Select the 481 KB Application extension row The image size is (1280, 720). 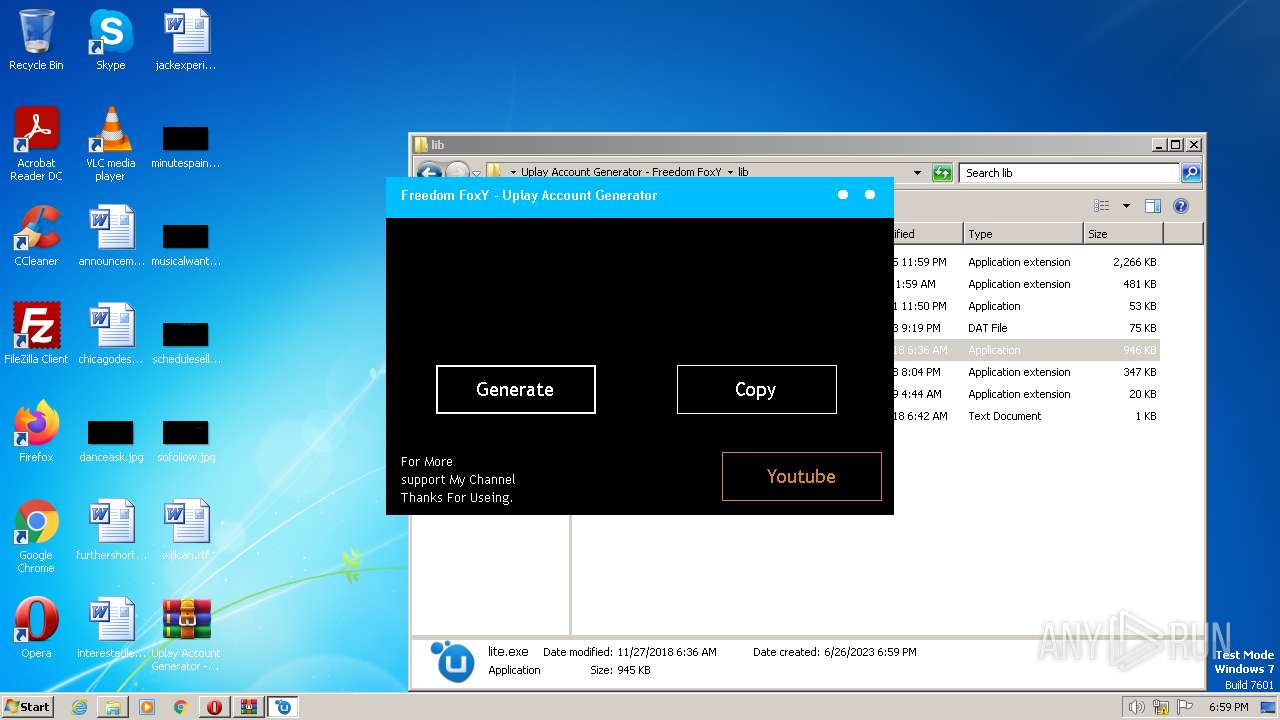[1026, 284]
